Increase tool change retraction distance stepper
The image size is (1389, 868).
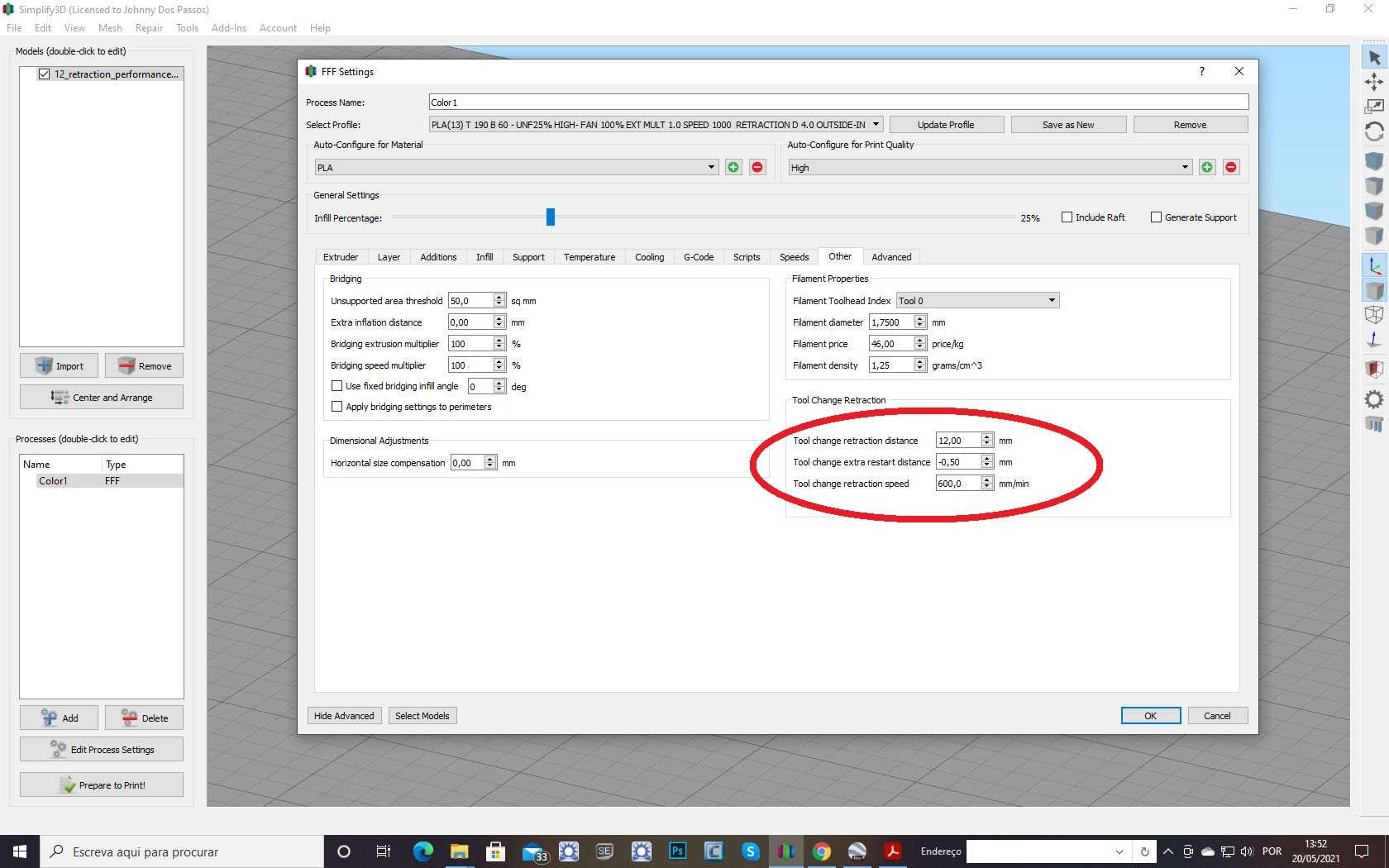point(987,437)
